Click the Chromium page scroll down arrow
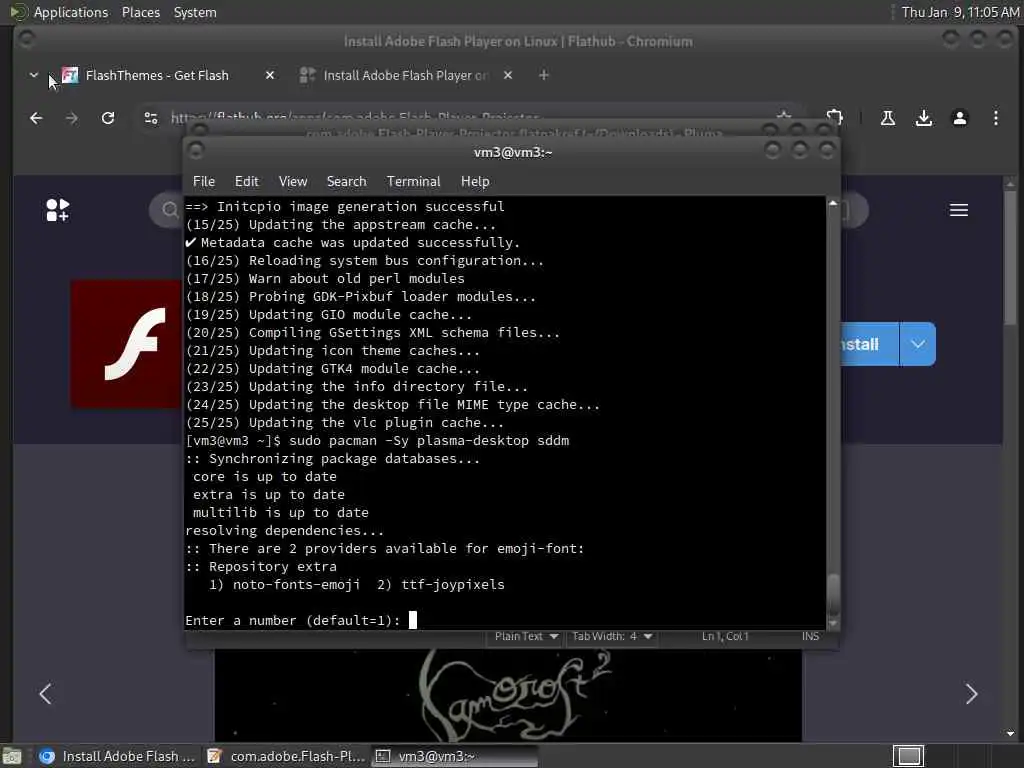The width and height of the screenshot is (1024, 768). 1011,733
